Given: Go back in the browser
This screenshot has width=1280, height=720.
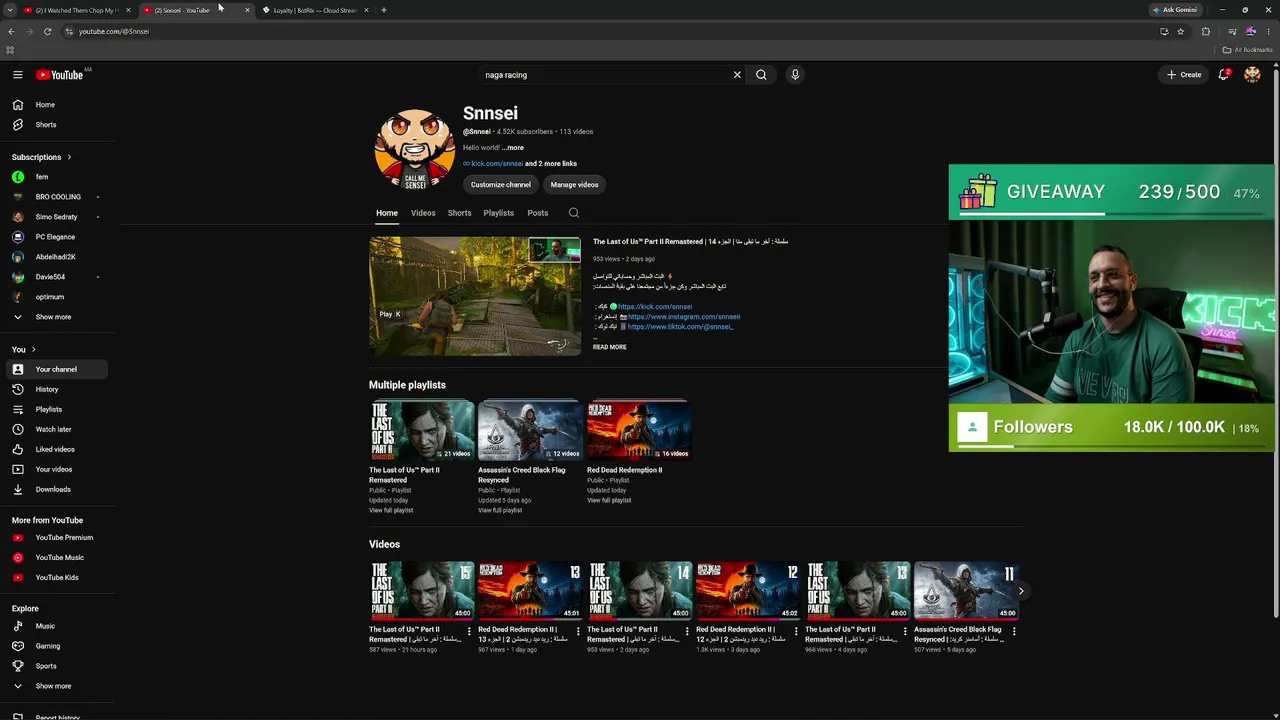Looking at the screenshot, I should pos(11,31).
